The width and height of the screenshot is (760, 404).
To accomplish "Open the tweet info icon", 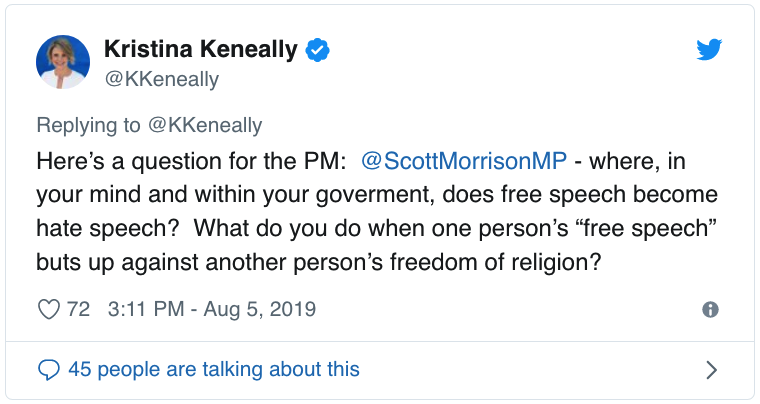I will tap(710, 310).
